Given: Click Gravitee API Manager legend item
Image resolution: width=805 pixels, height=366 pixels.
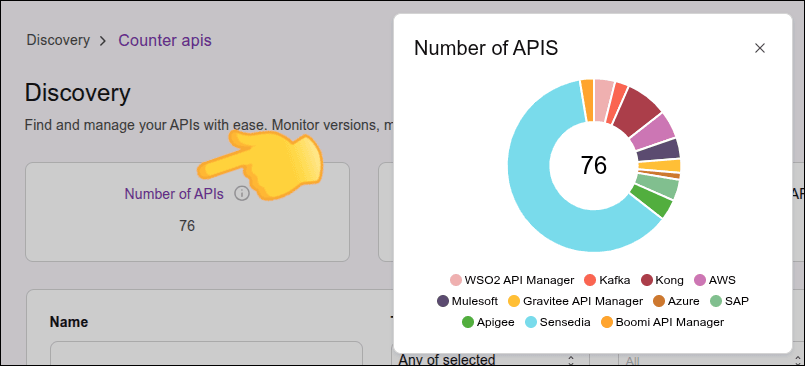Looking at the screenshot, I should click(x=575, y=301).
